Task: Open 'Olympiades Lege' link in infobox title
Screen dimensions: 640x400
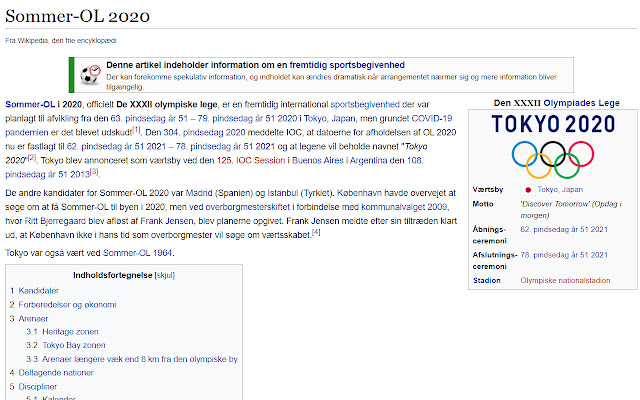Action: coord(581,103)
